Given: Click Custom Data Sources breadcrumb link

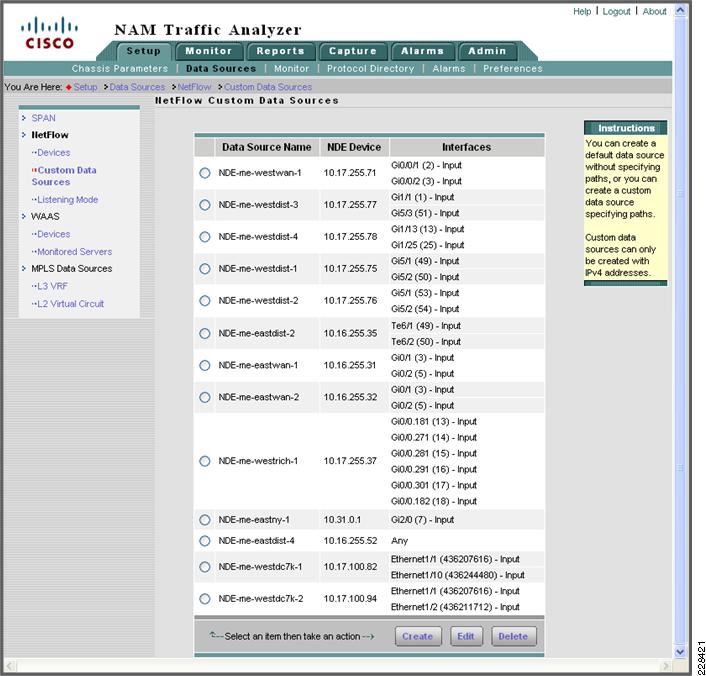Looking at the screenshot, I should [268, 87].
